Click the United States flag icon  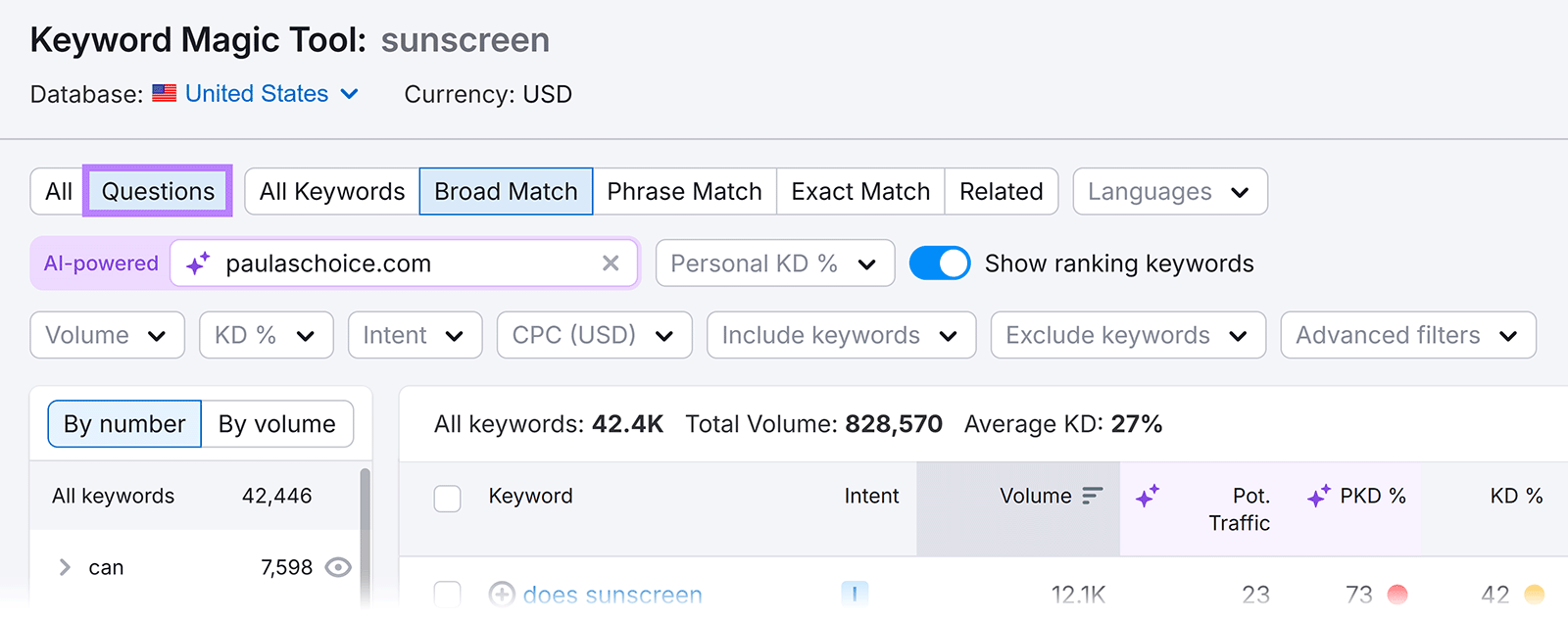pos(163,94)
